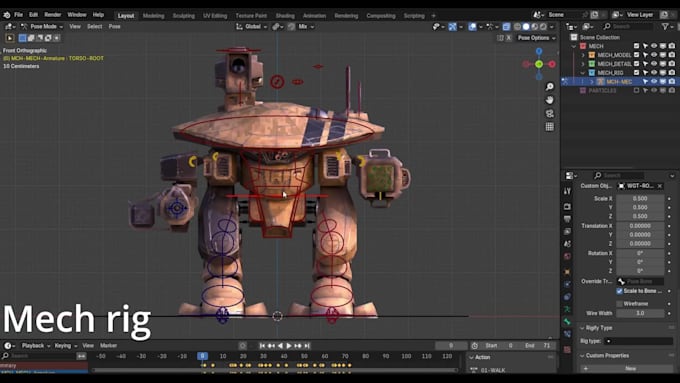Toggle viewport overlays button
This screenshot has width=680, height=383.
472,27
